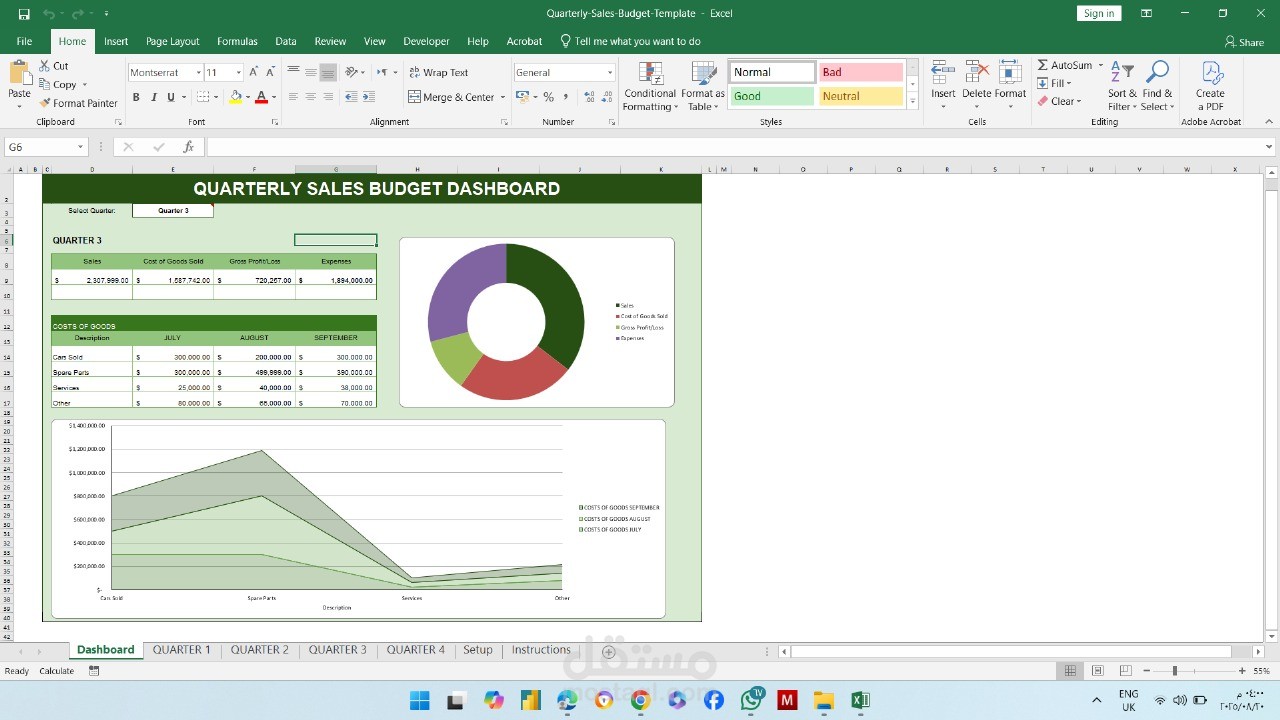Open Sort & Filter tool
The image size is (1280, 720).
pyautogui.click(x=1122, y=86)
